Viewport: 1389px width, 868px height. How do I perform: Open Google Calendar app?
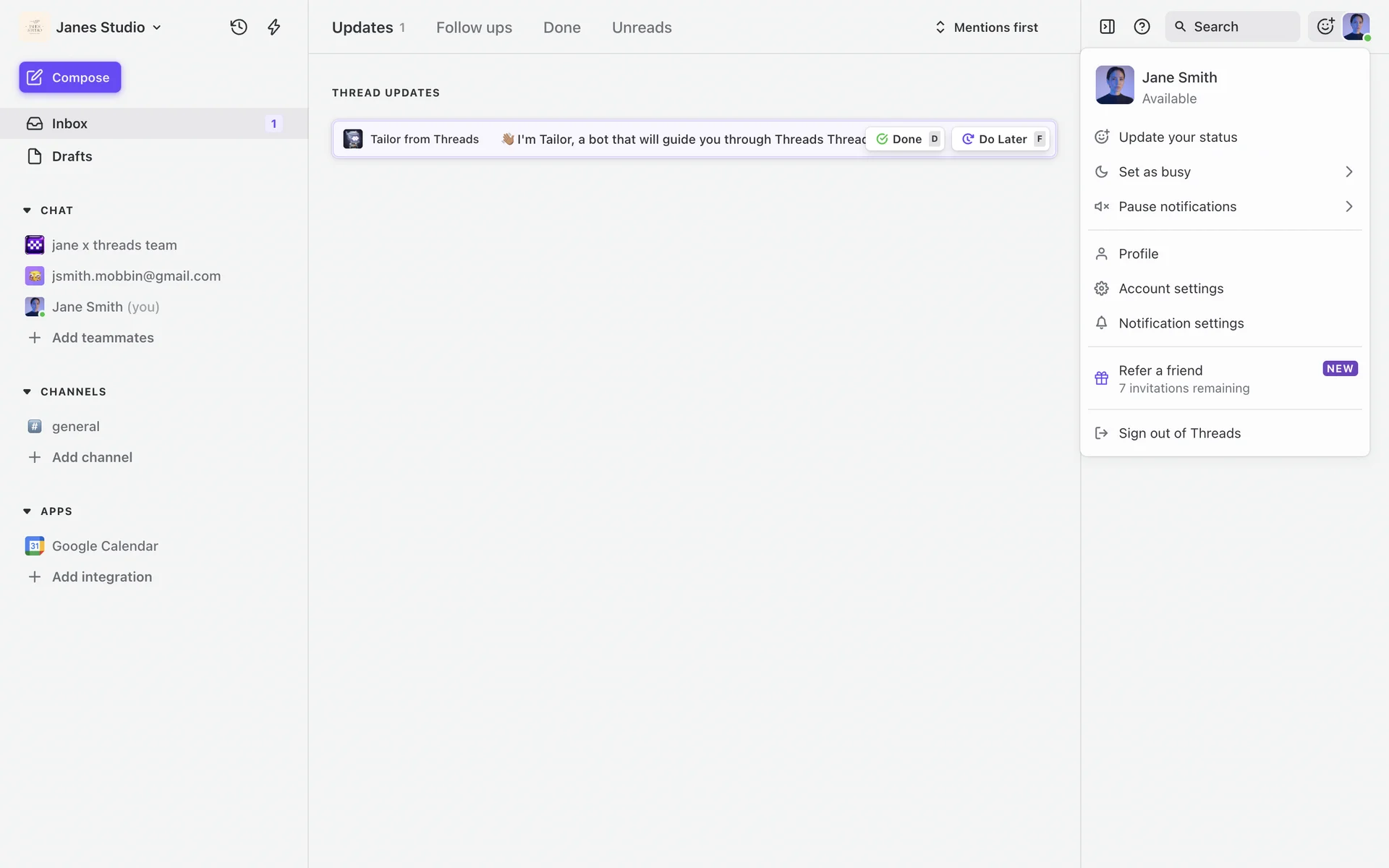[105, 546]
